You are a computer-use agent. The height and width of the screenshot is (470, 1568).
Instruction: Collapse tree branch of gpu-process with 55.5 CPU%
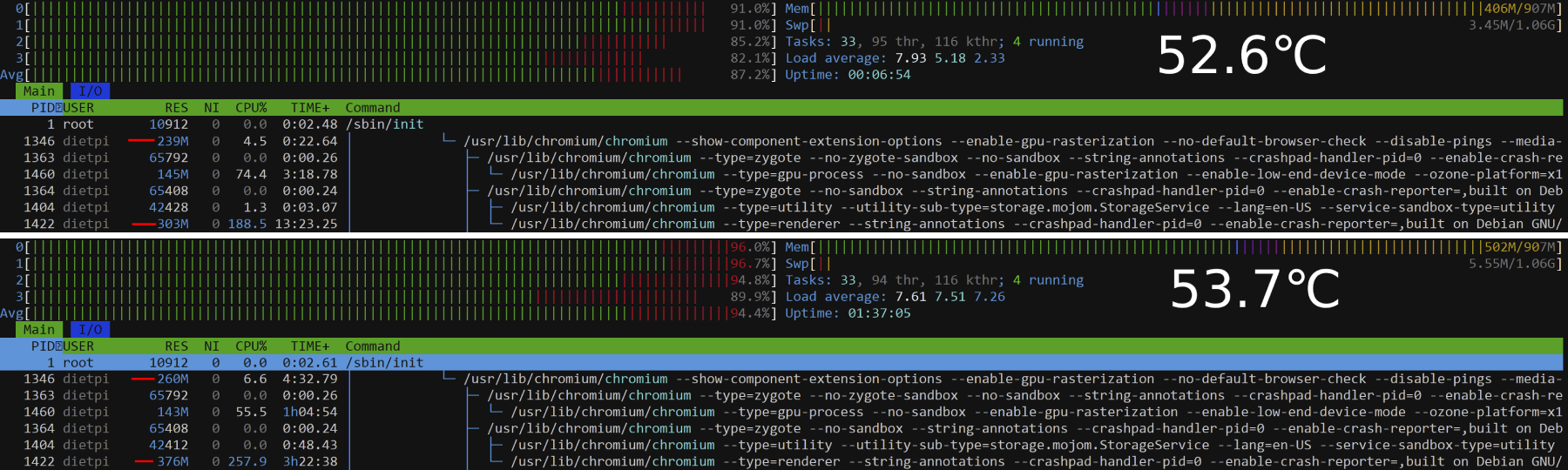point(496,413)
